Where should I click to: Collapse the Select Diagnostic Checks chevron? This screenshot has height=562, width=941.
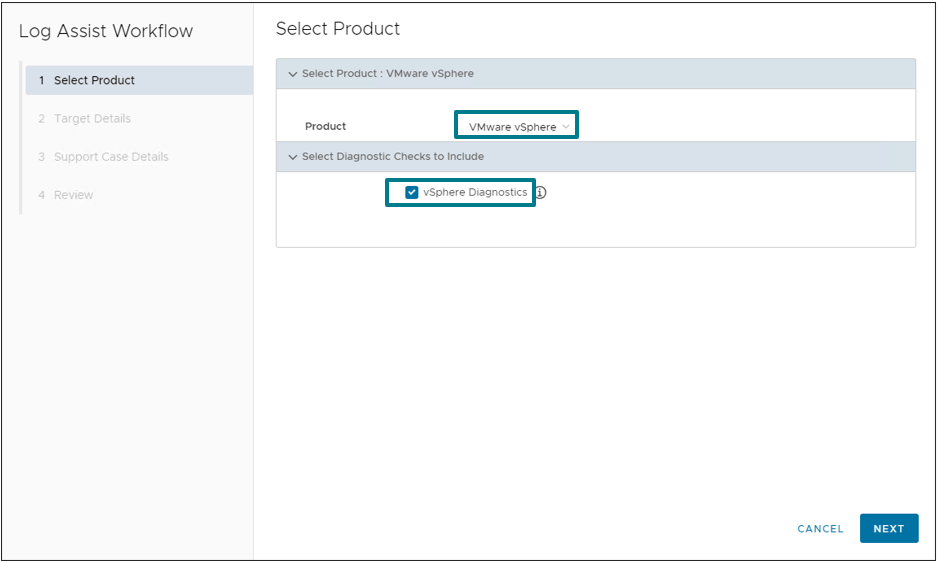[293, 157]
